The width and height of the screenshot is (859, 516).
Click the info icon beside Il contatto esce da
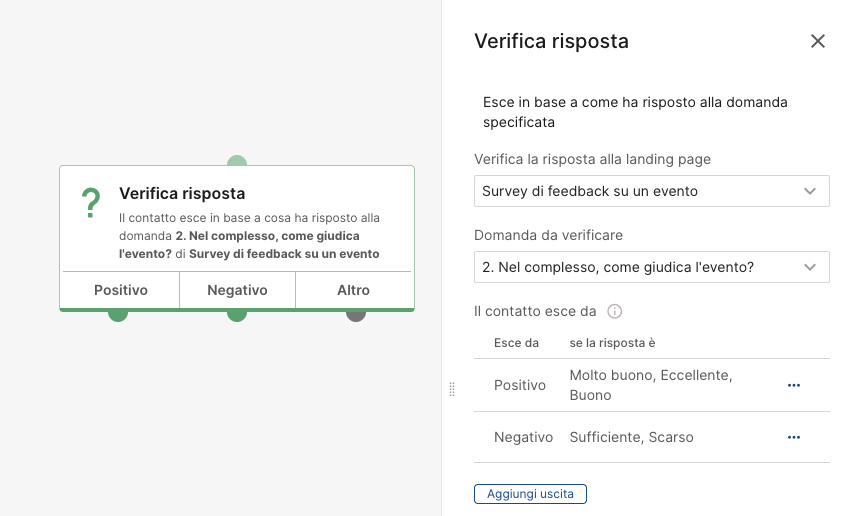(615, 312)
